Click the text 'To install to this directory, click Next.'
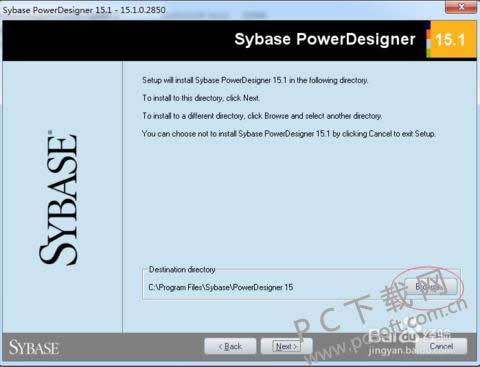The image size is (480, 367). click(201, 98)
